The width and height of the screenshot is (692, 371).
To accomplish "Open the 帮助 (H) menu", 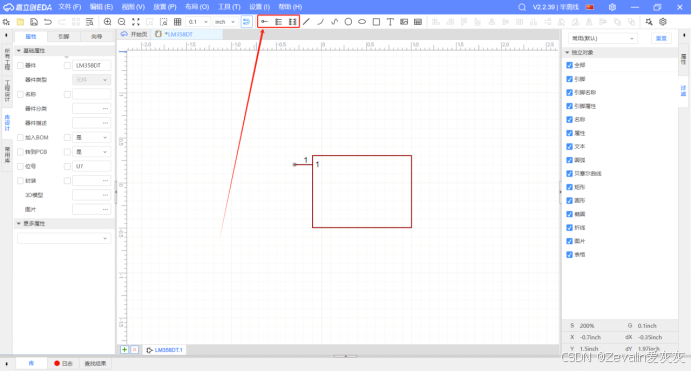I will (x=290, y=7).
